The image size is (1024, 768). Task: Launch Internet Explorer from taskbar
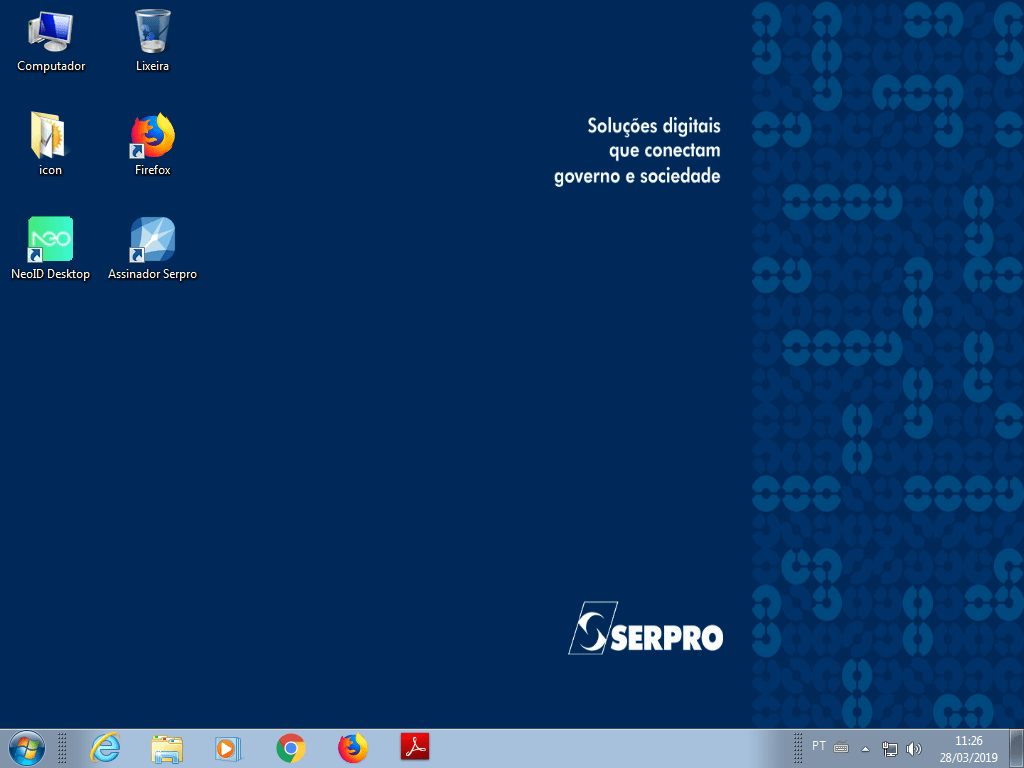[105, 748]
